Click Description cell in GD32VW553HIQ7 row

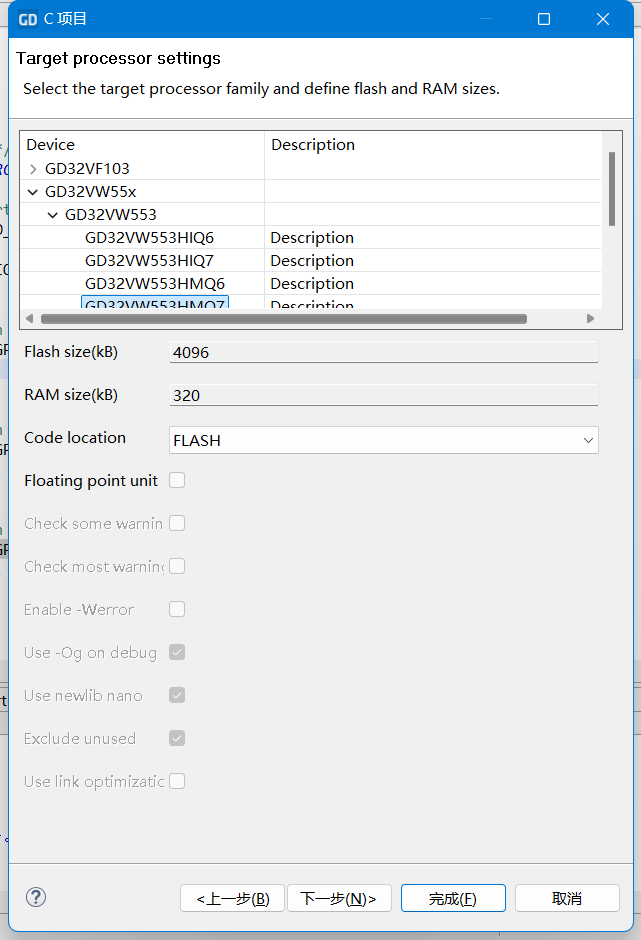point(312,260)
